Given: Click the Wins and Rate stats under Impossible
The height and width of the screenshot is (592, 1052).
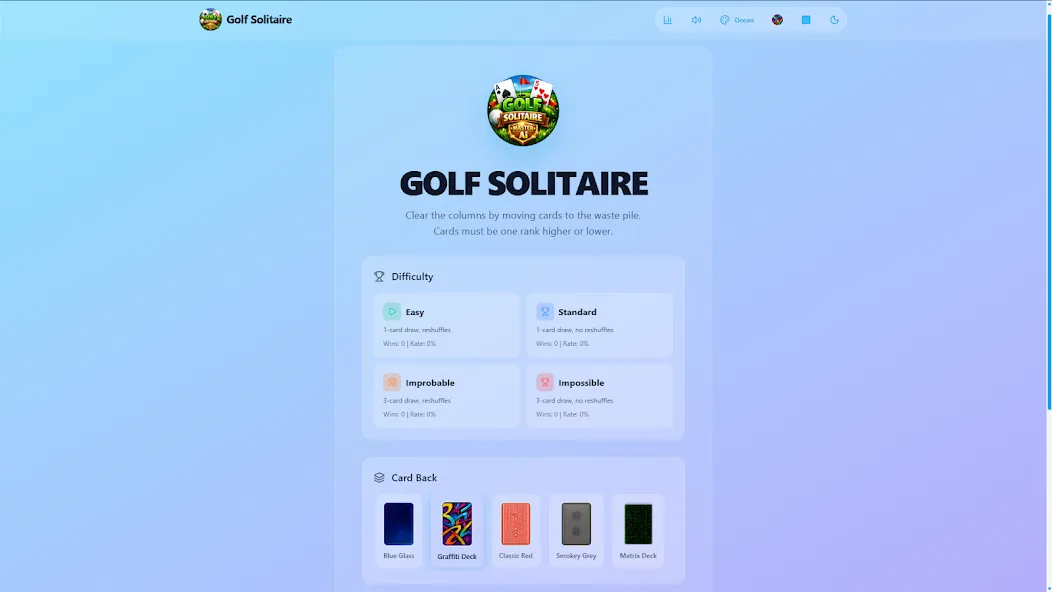Looking at the screenshot, I should tap(562, 414).
